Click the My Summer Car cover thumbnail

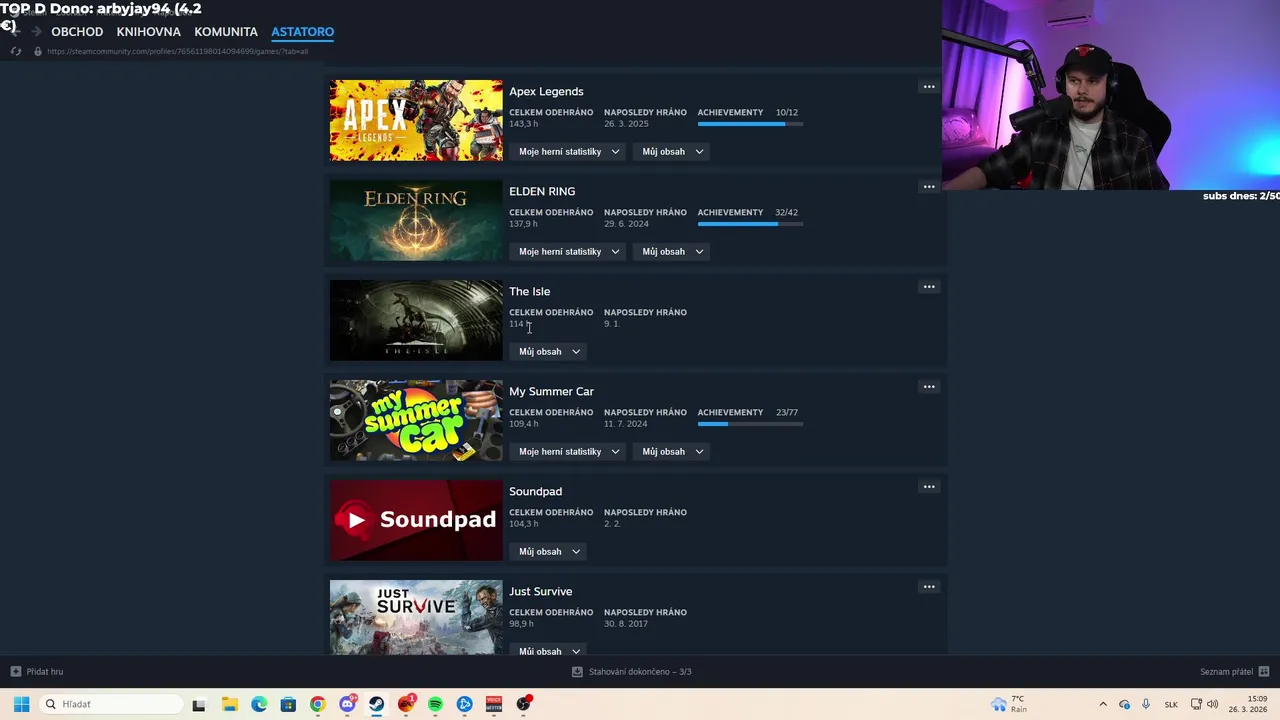416,420
